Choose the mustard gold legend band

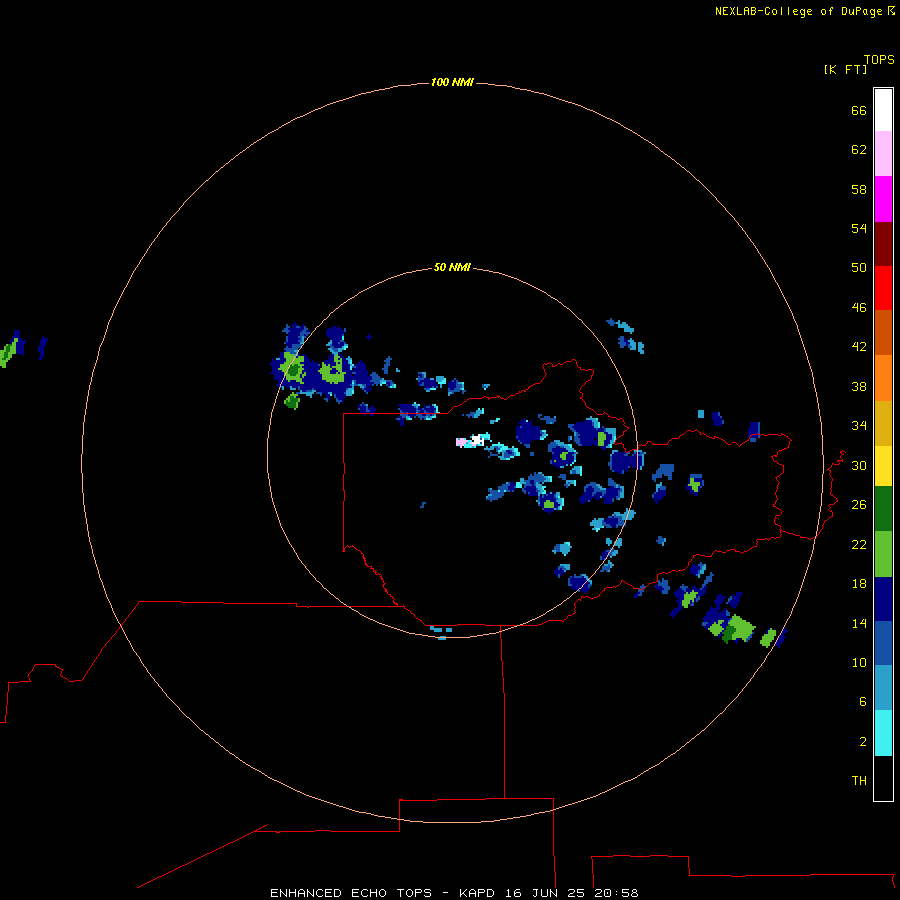click(x=883, y=423)
